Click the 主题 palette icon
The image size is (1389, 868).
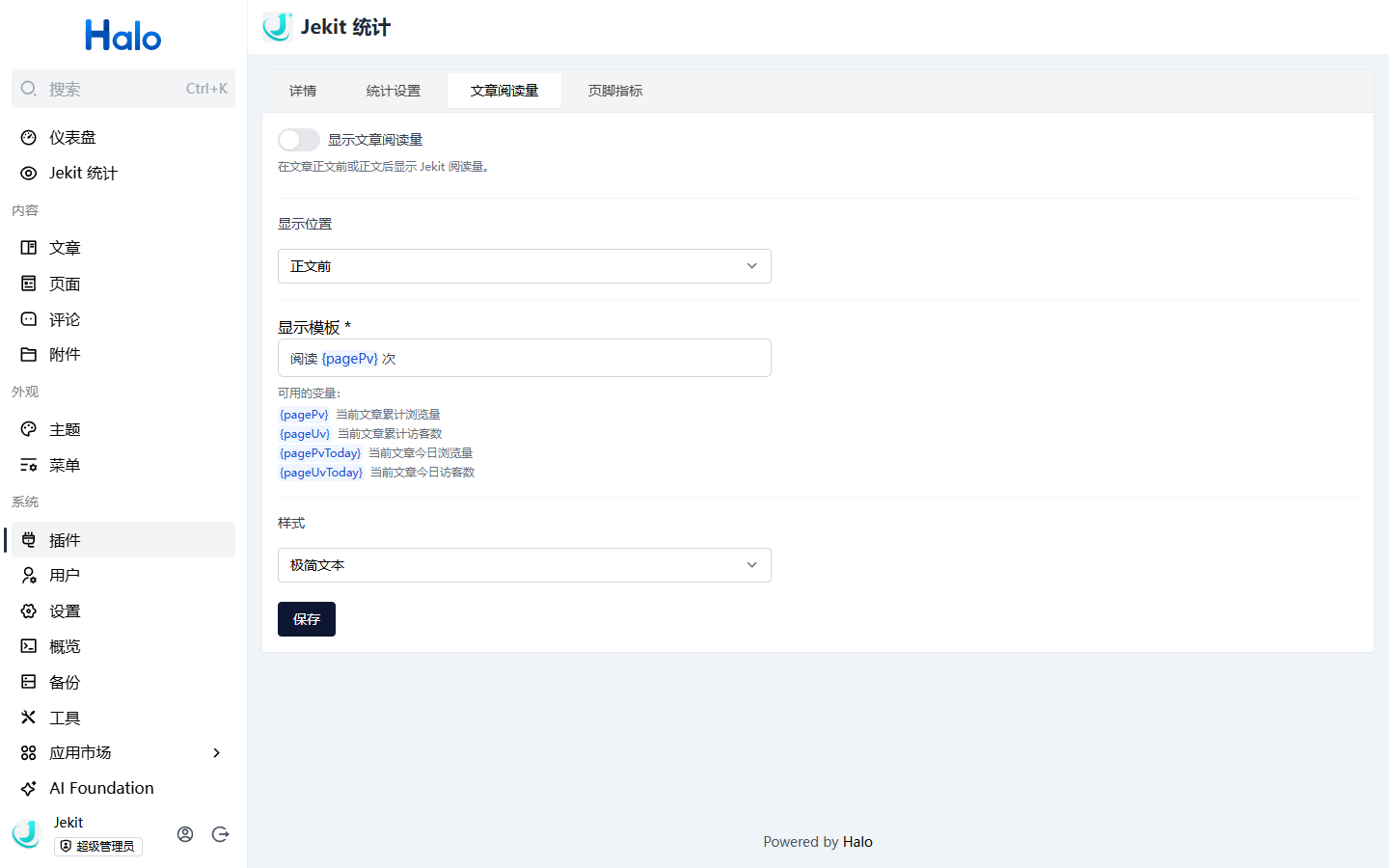point(29,429)
